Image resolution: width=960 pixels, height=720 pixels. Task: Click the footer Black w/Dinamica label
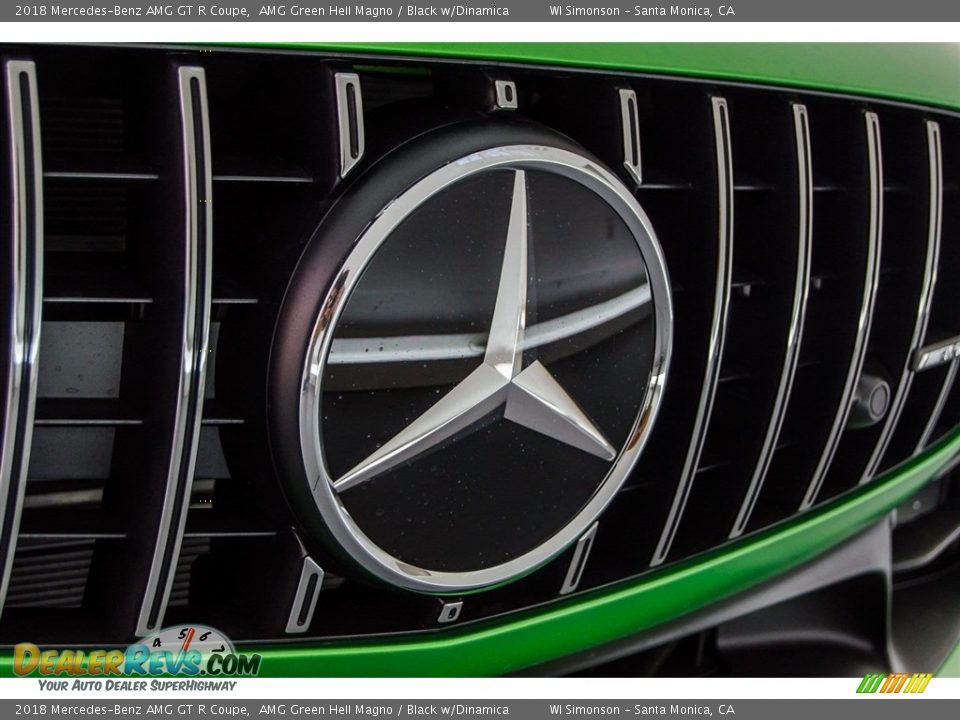point(460,709)
